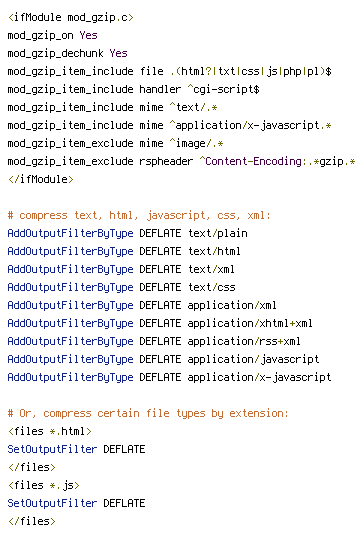Image resolution: width=364 pixels, height=538 pixels.
Task: Click the last closing /files tag
Action: tap(32, 521)
